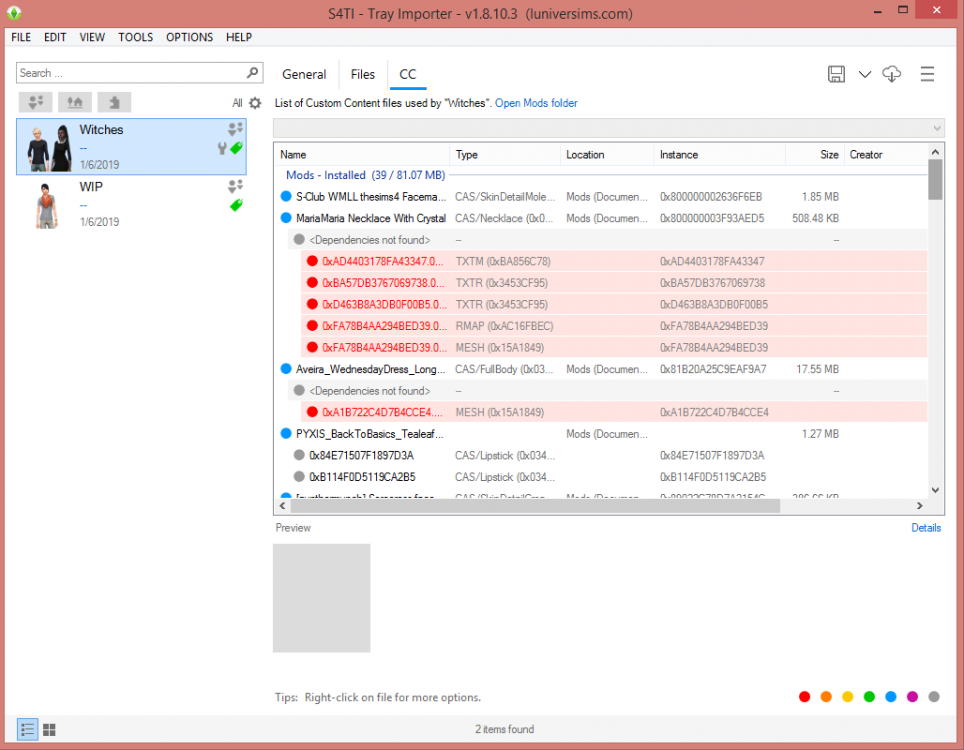Sort by Size column header
Screen dimensions: 964x750
815,154
